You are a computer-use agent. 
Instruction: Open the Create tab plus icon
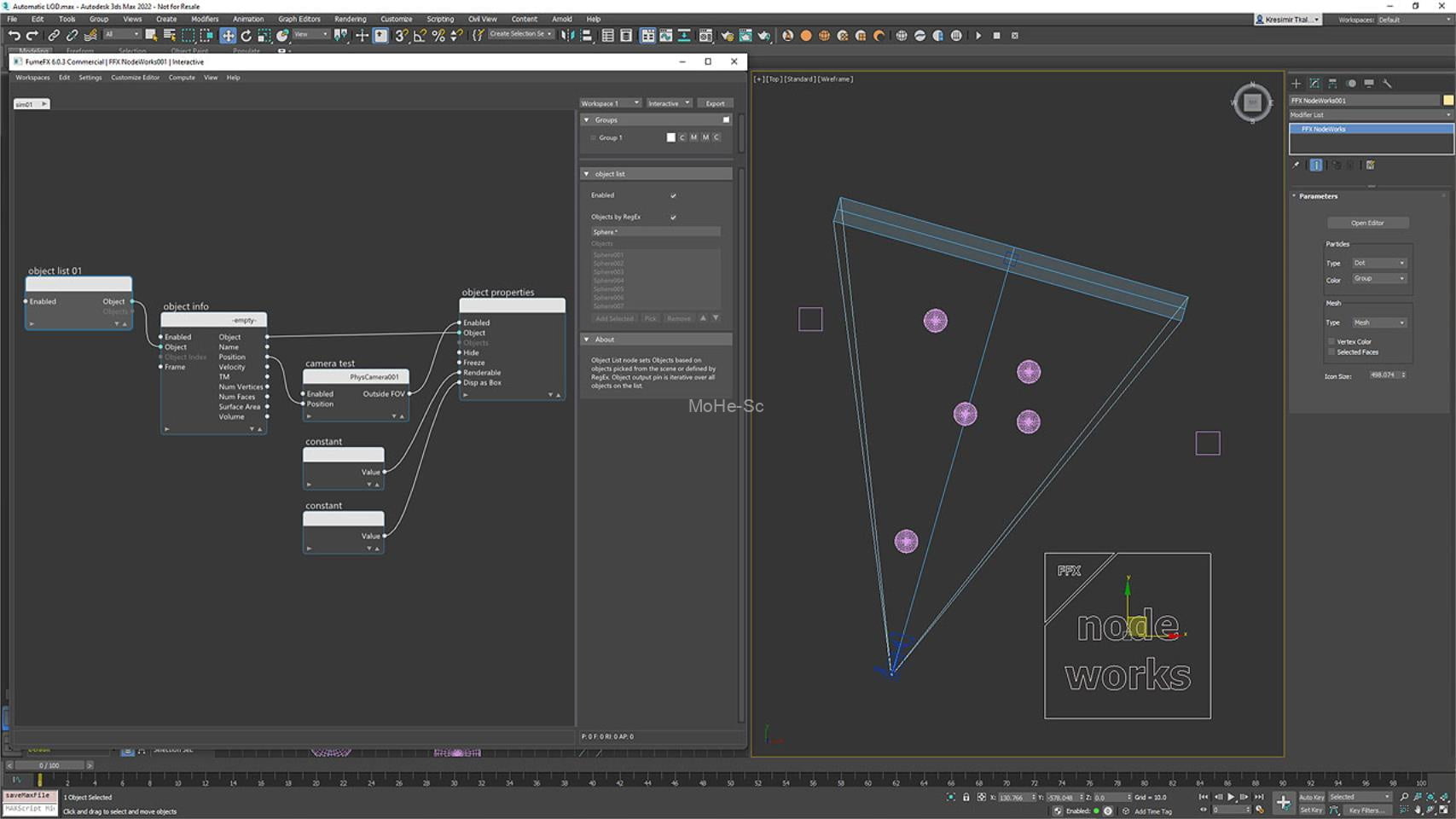[1296, 84]
